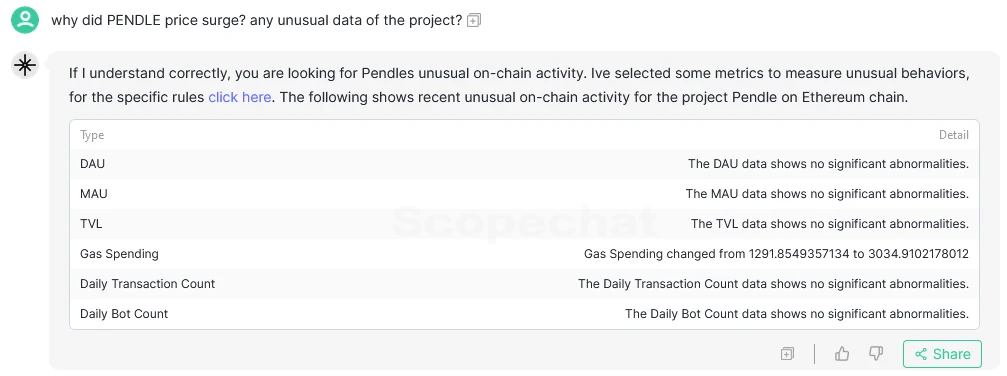Open the 'click here' rules link
This screenshot has width=1007, height=376.
point(240,98)
